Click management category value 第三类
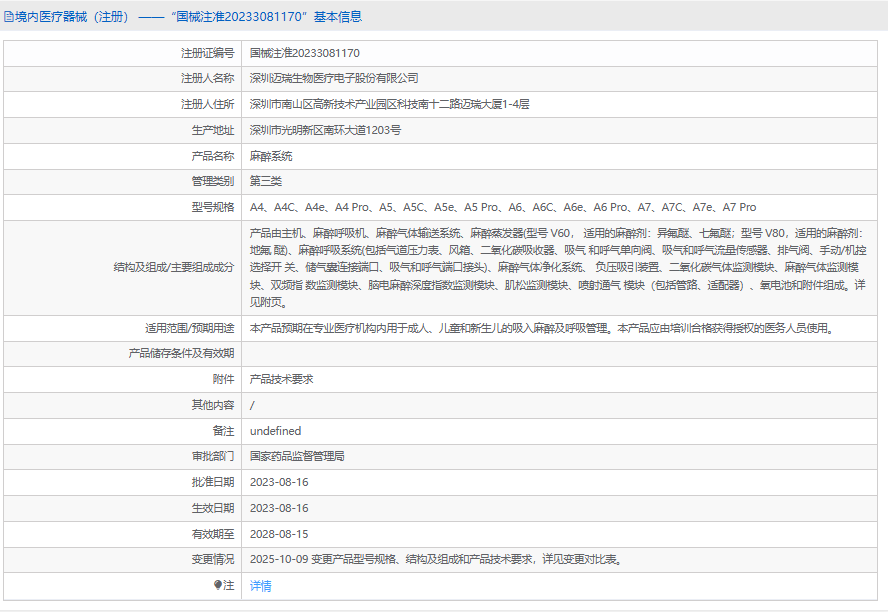888x612 pixels. (x=266, y=181)
